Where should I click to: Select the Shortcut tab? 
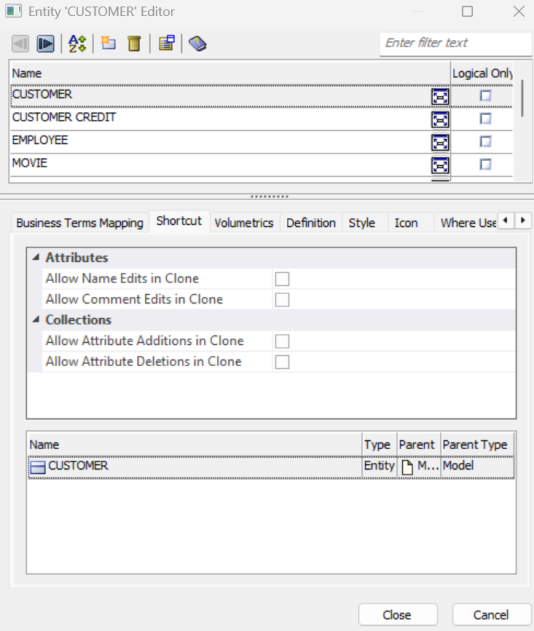point(179,221)
